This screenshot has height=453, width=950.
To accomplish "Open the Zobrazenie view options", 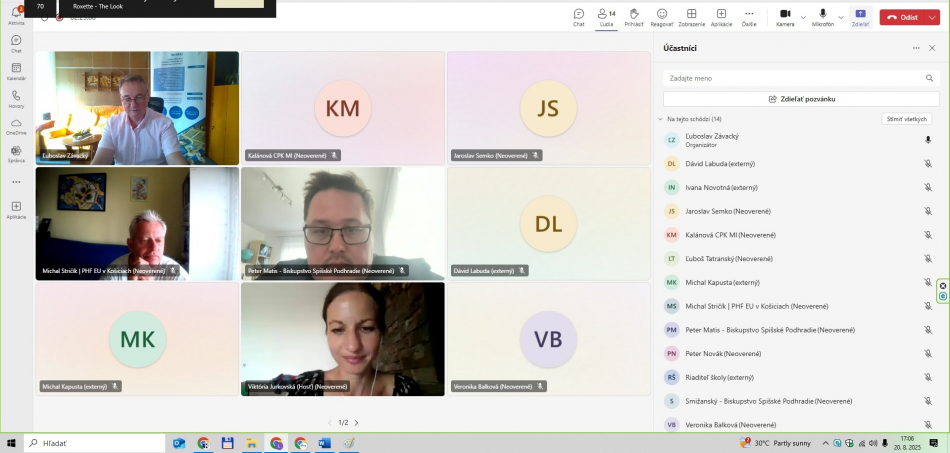I will point(691,17).
